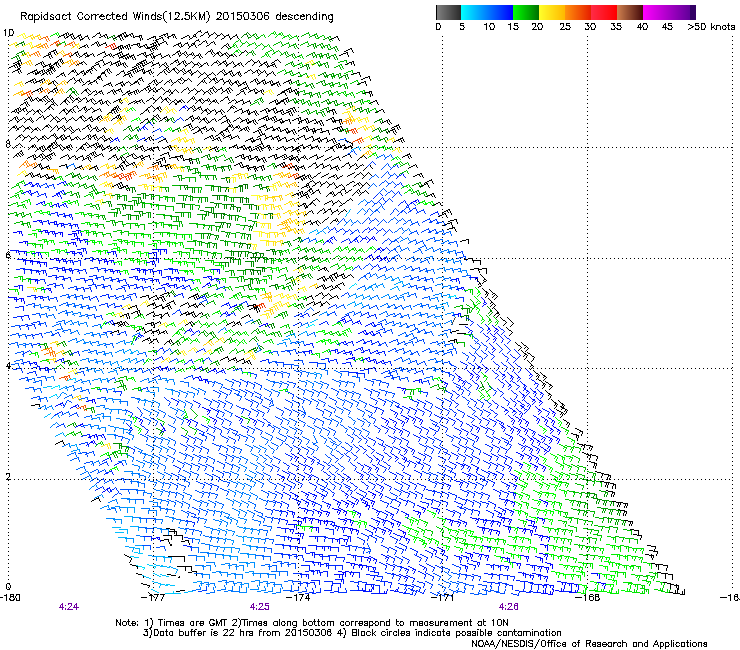Click the latitude '10' axis label
The width and height of the screenshot is (740, 650).
point(8,33)
